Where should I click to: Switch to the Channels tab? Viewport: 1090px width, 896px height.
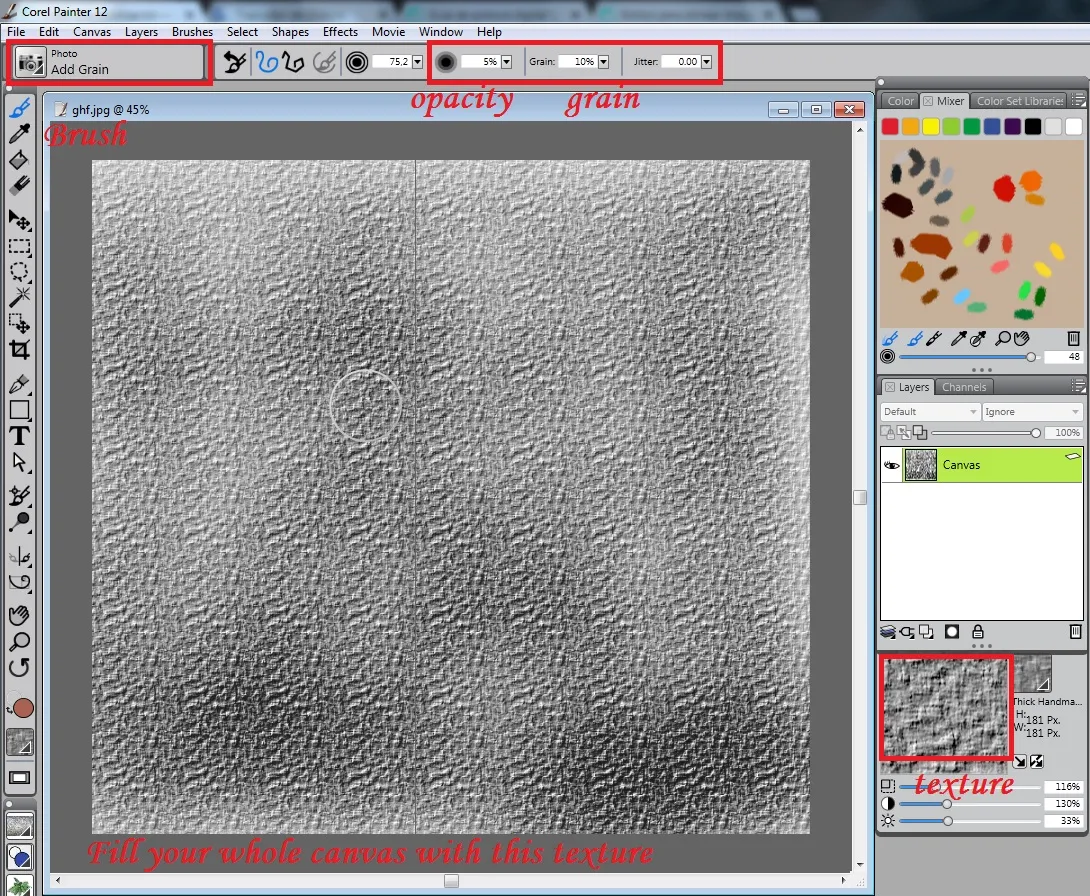coord(963,387)
